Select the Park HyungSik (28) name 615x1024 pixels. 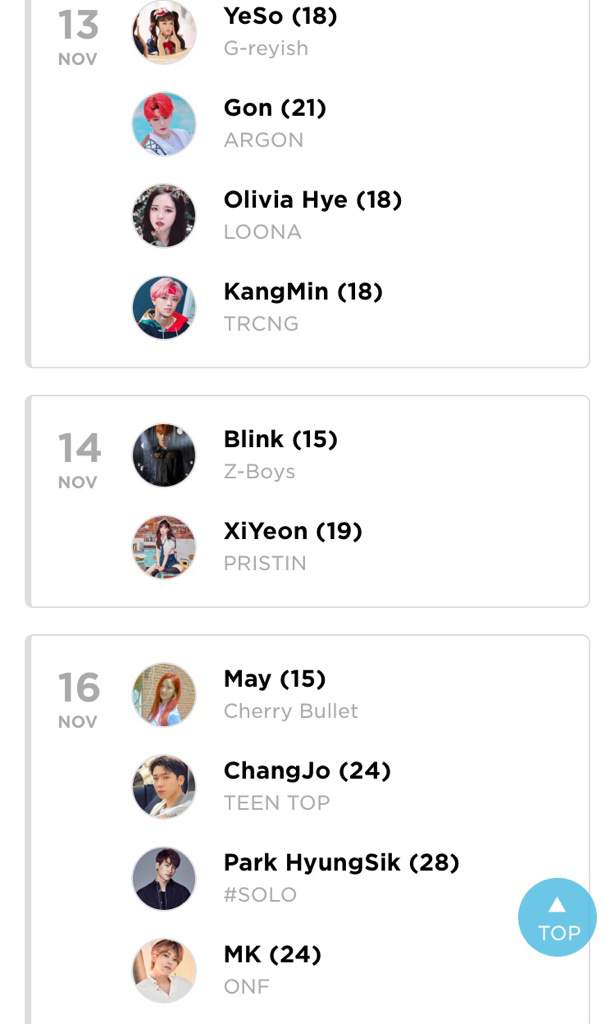tap(341, 863)
